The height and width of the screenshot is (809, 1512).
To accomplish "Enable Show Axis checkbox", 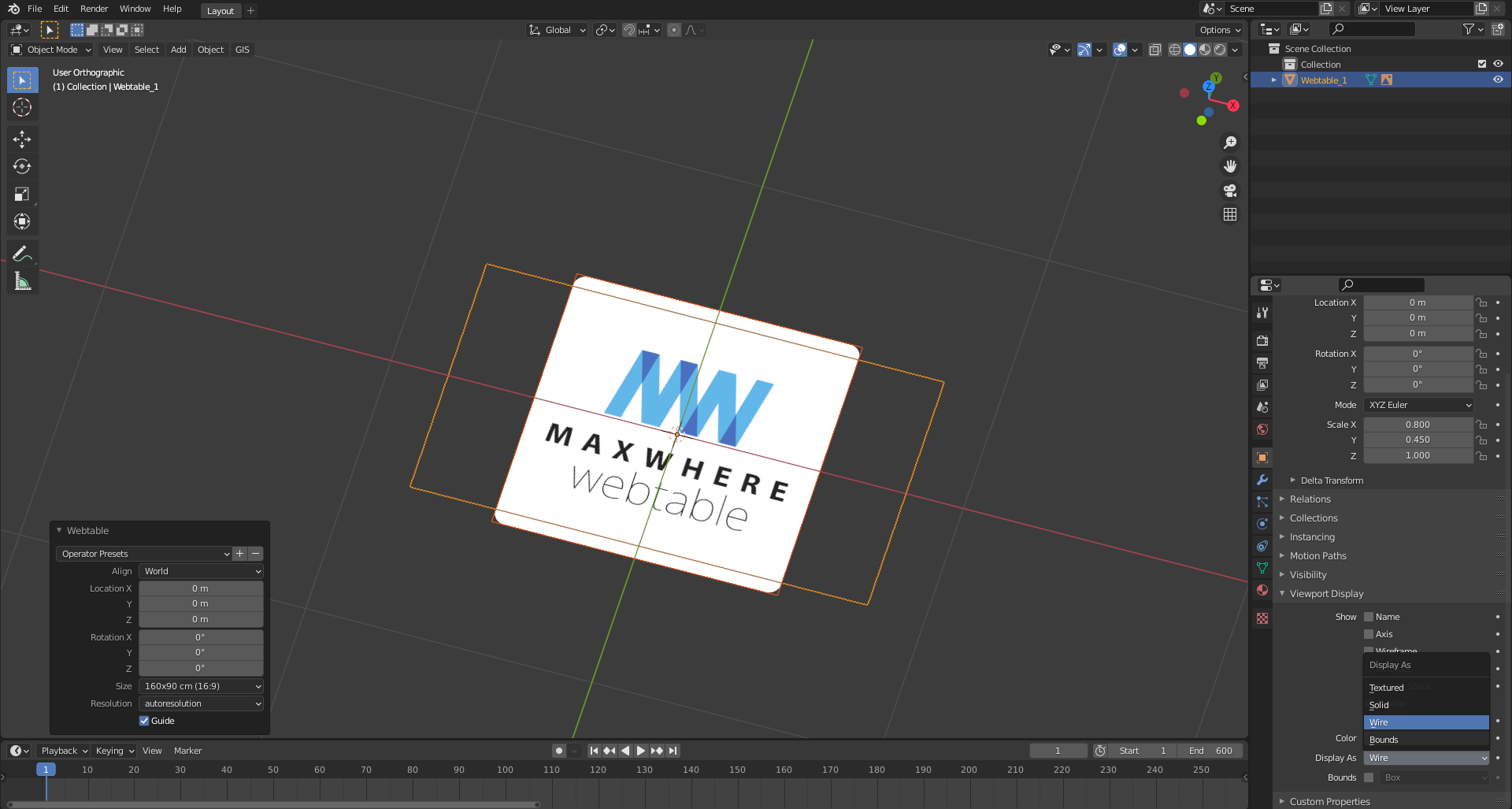I will pyautogui.click(x=1369, y=634).
